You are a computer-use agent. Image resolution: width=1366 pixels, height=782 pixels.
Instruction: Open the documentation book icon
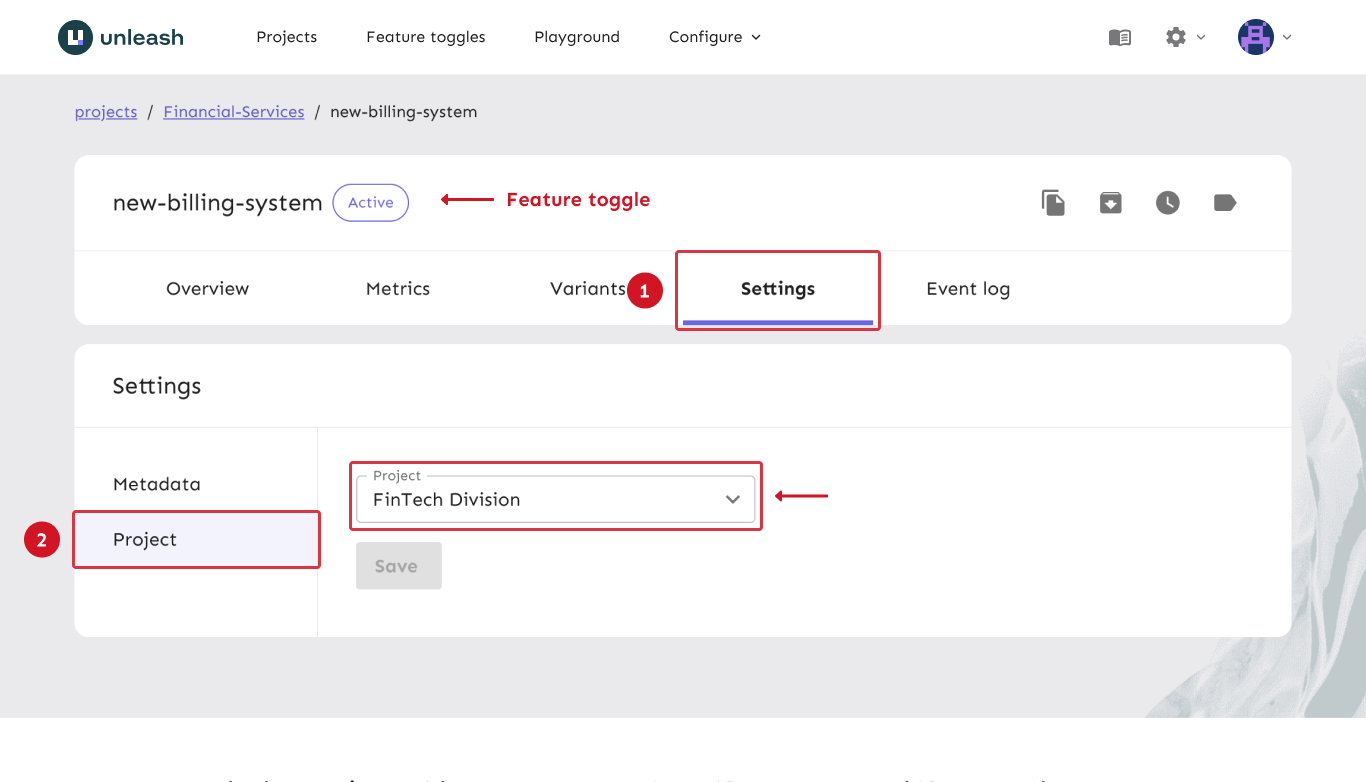pyautogui.click(x=1119, y=37)
